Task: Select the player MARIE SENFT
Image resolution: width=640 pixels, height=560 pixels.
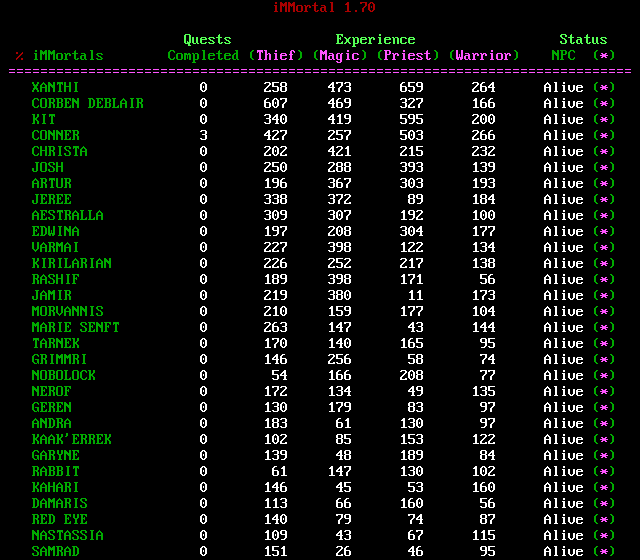Action: pos(75,328)
